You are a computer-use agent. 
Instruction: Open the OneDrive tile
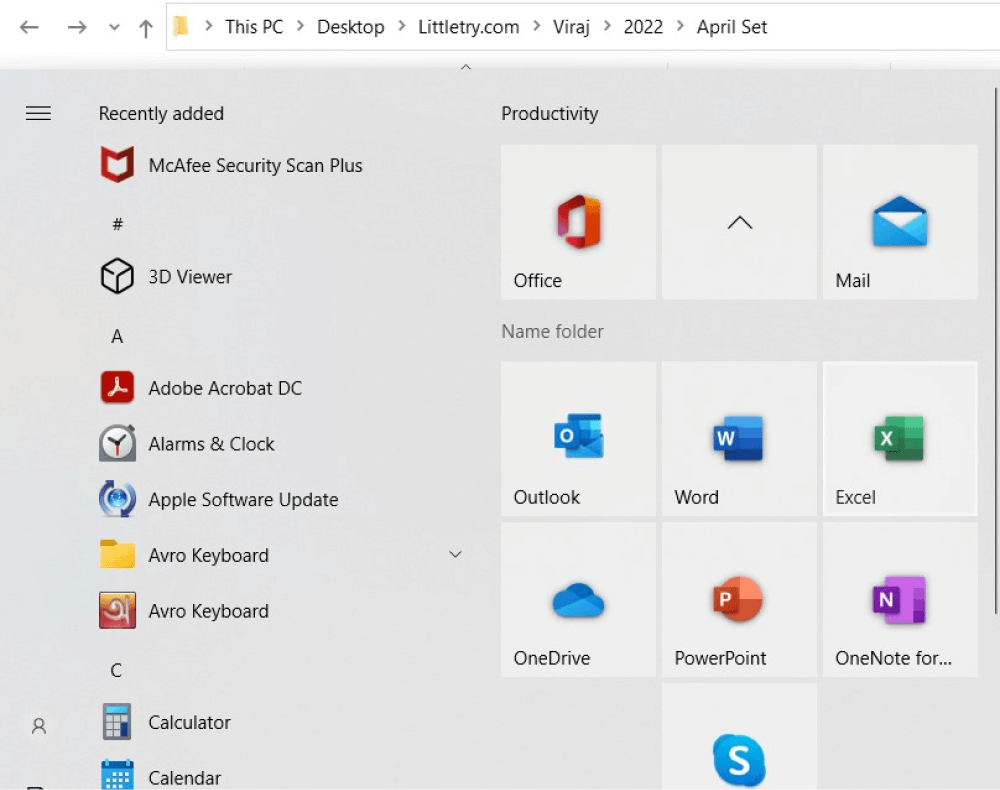(578, 599)
